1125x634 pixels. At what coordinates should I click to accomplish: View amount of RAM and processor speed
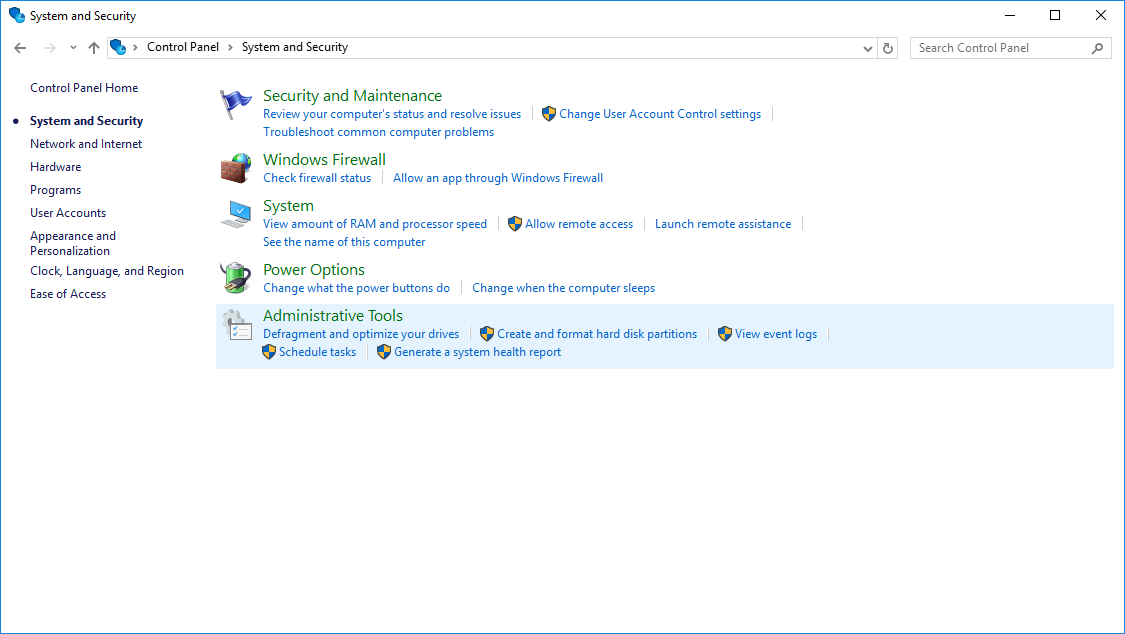point(375,223)
